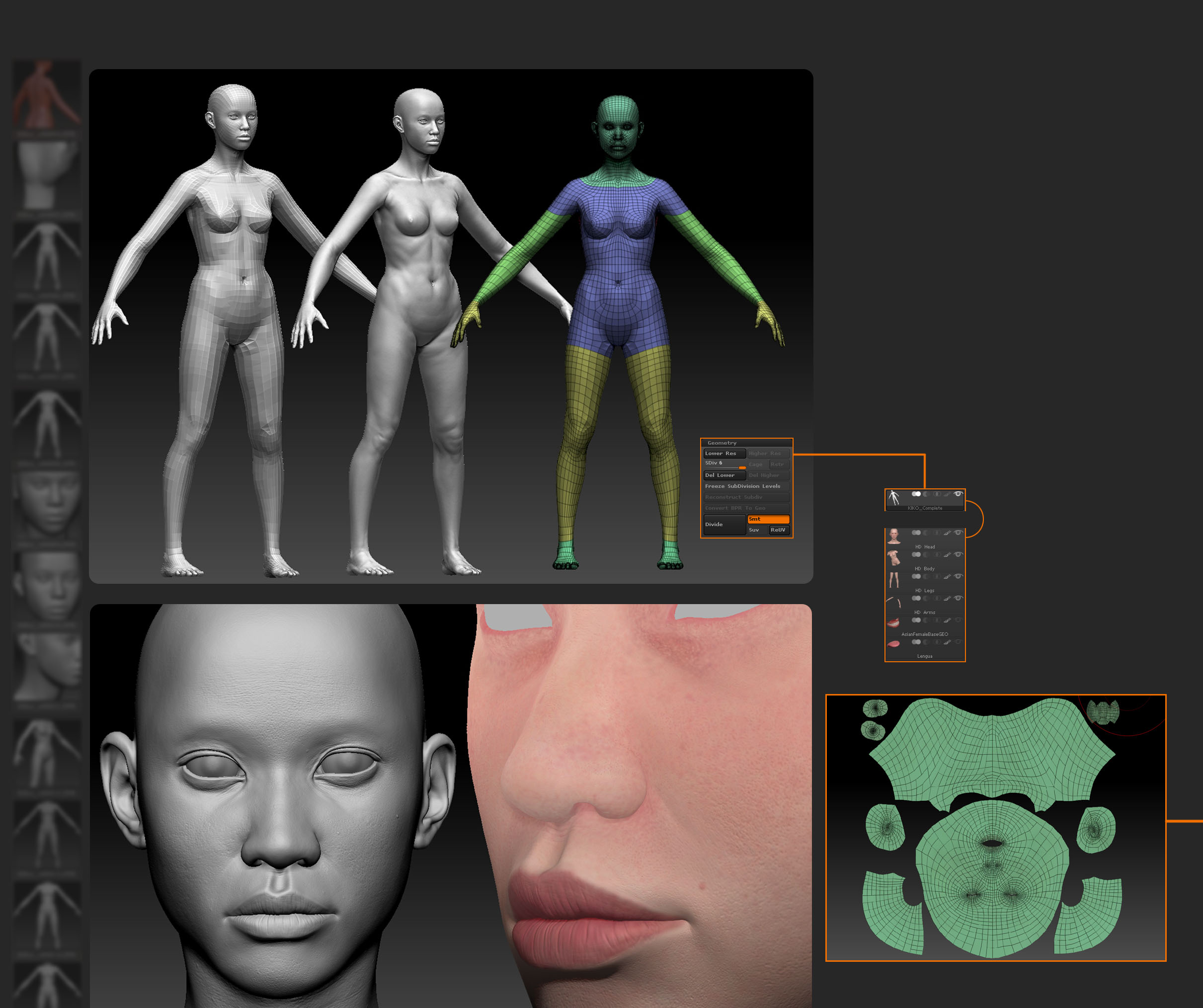The height and width of the screenshot is (1008, 1203).
Task: Click the Reconstruct Subdiv button
Action: (747, 498)
